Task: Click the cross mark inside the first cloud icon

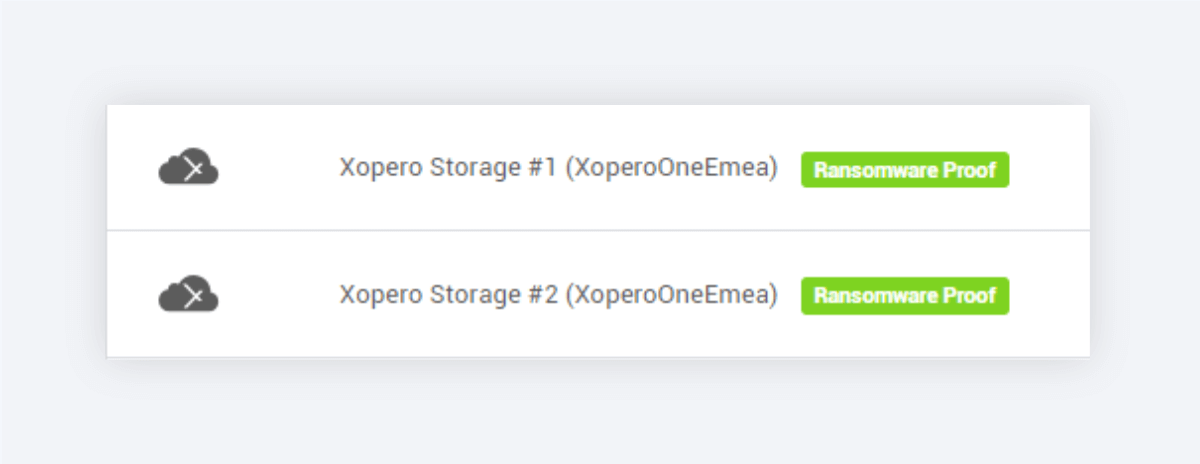Action: point(196,171)
